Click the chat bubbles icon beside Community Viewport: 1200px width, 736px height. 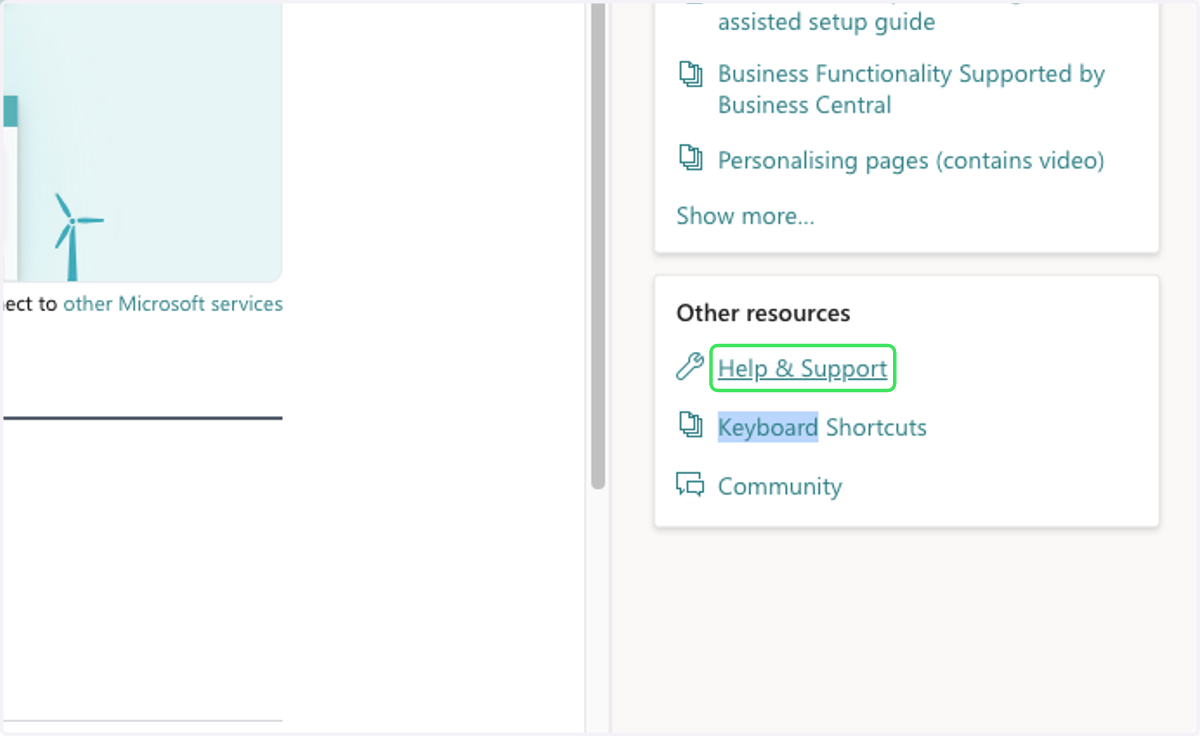coord(690,485)
